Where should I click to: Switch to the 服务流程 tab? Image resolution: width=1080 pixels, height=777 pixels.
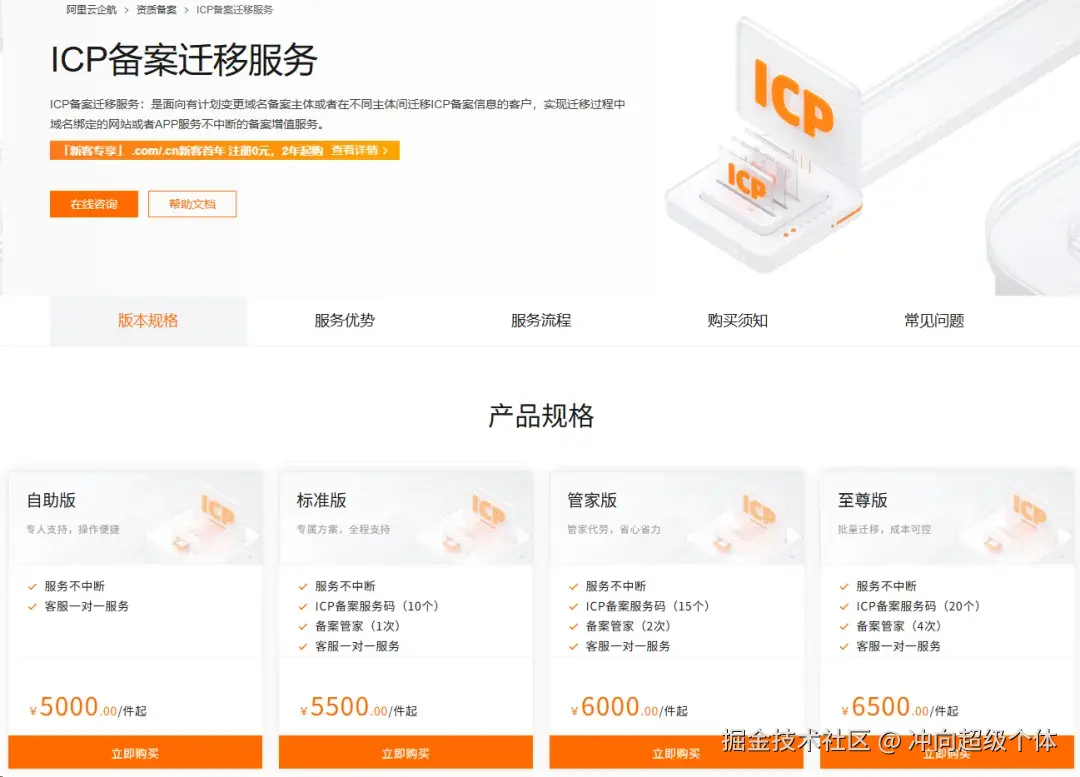(x=541, y=320)
